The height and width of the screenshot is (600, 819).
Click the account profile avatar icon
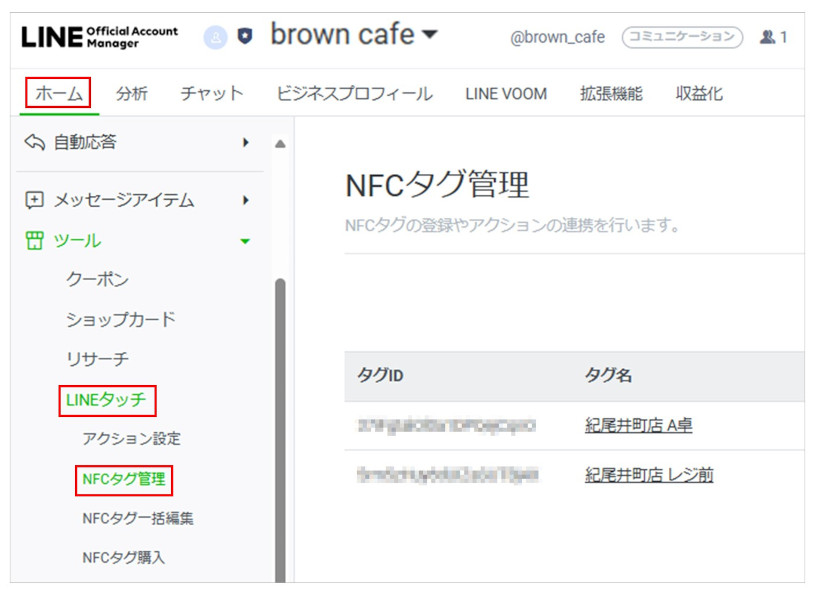pos(215,37)
